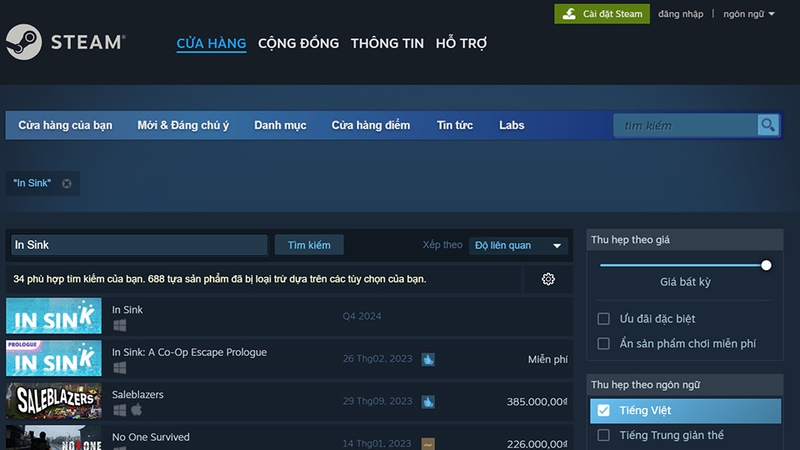800x450 pixels.
Task: Go to HỖ TRỢ page
Action: [x=461, y=43]
